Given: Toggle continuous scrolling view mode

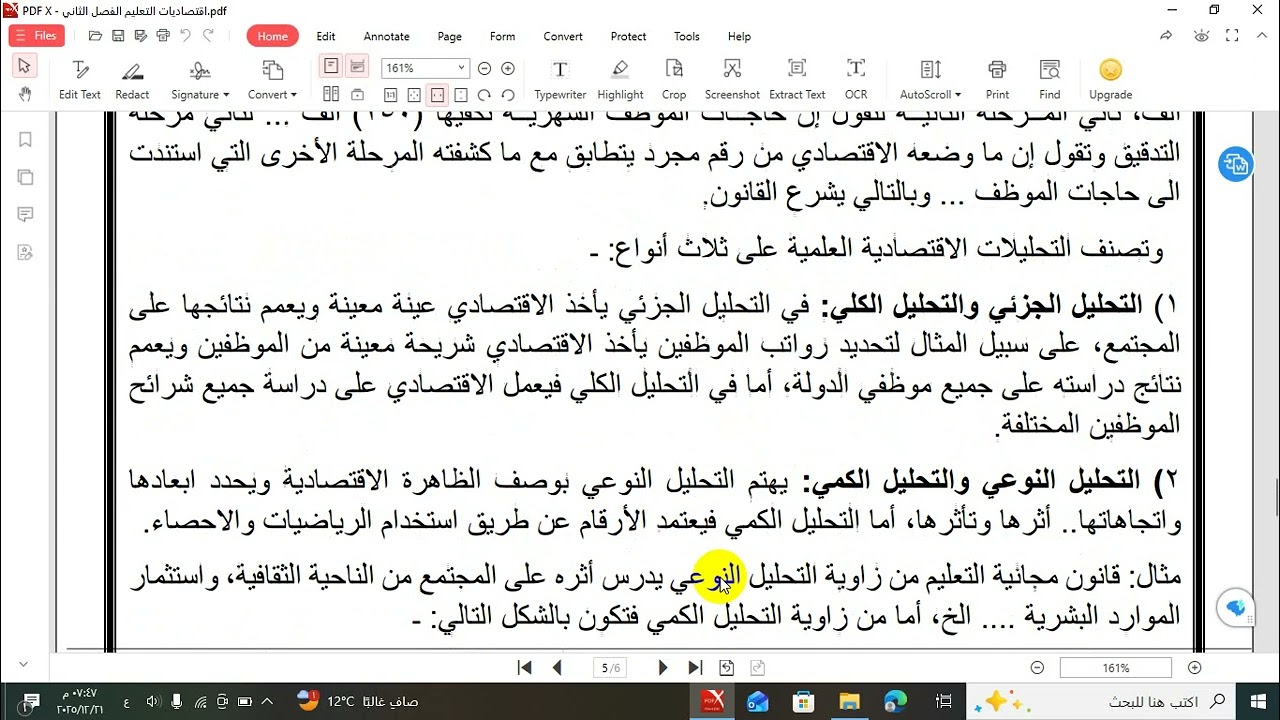Looking at the screenshot, I should pos(357,66).
